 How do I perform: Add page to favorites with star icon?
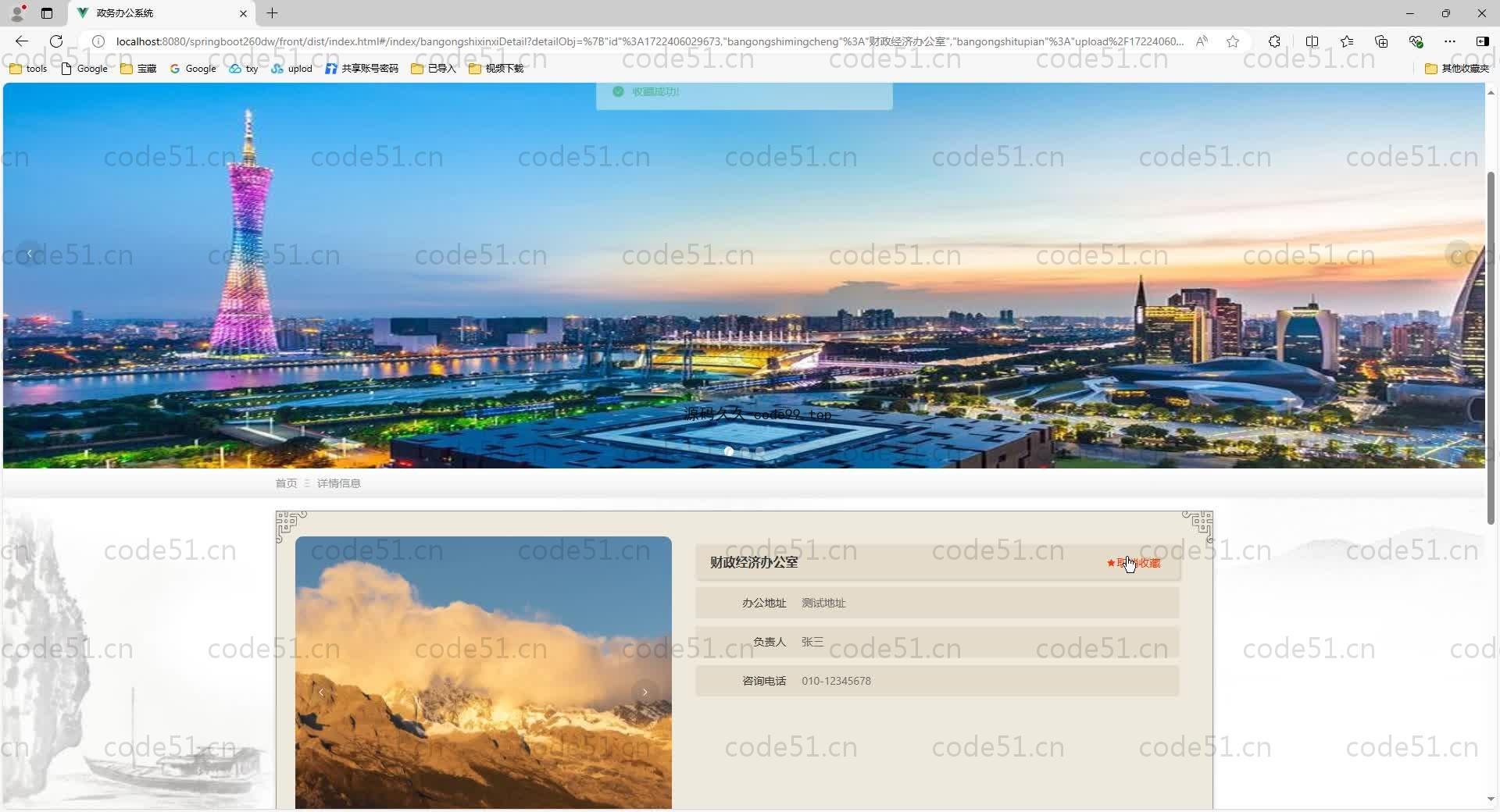[x=1233, y=41]
